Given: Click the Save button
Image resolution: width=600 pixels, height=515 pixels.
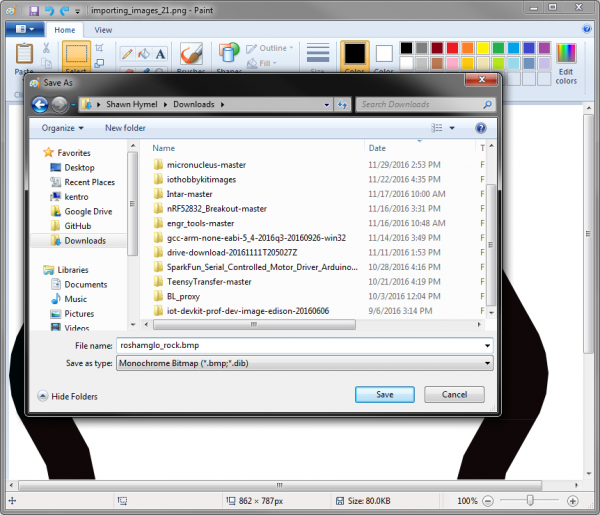Looking at the screenshot, I should (x=385, y=394).
